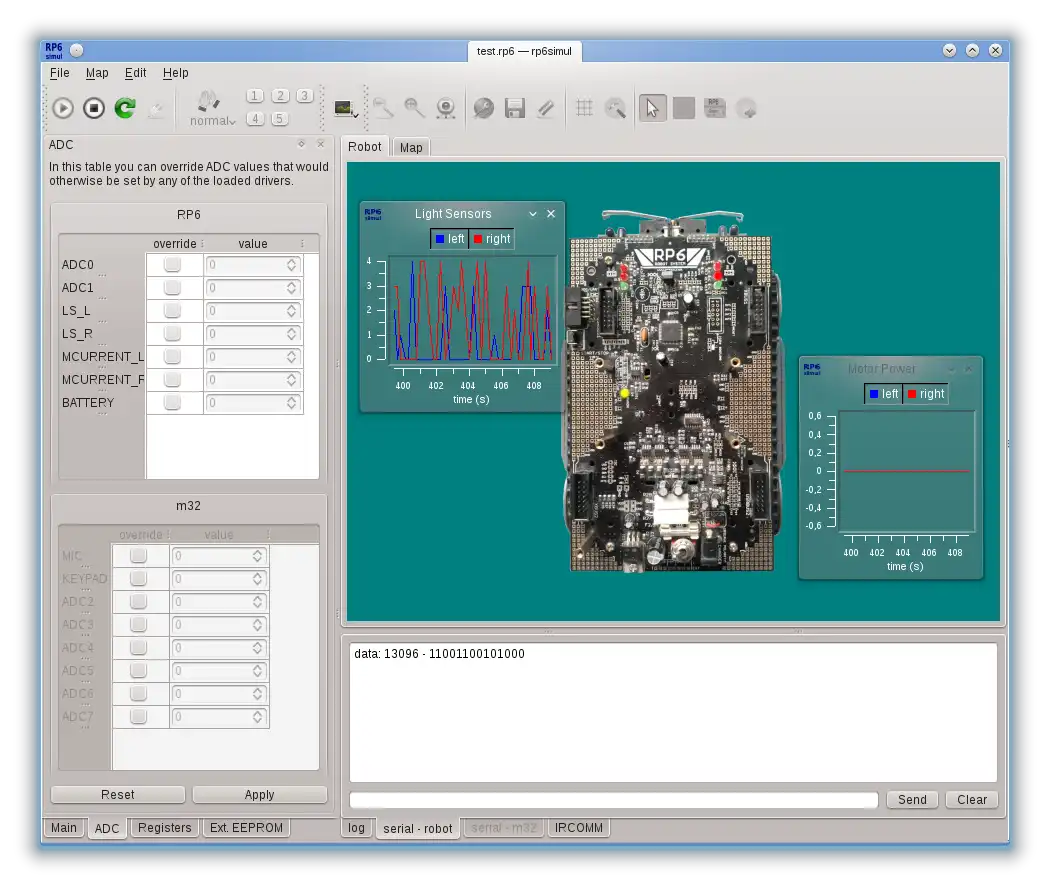The width and height of the screenshot is (1050, 886).
Task: Open the Map menu
Action: click(x=97, y=73)
